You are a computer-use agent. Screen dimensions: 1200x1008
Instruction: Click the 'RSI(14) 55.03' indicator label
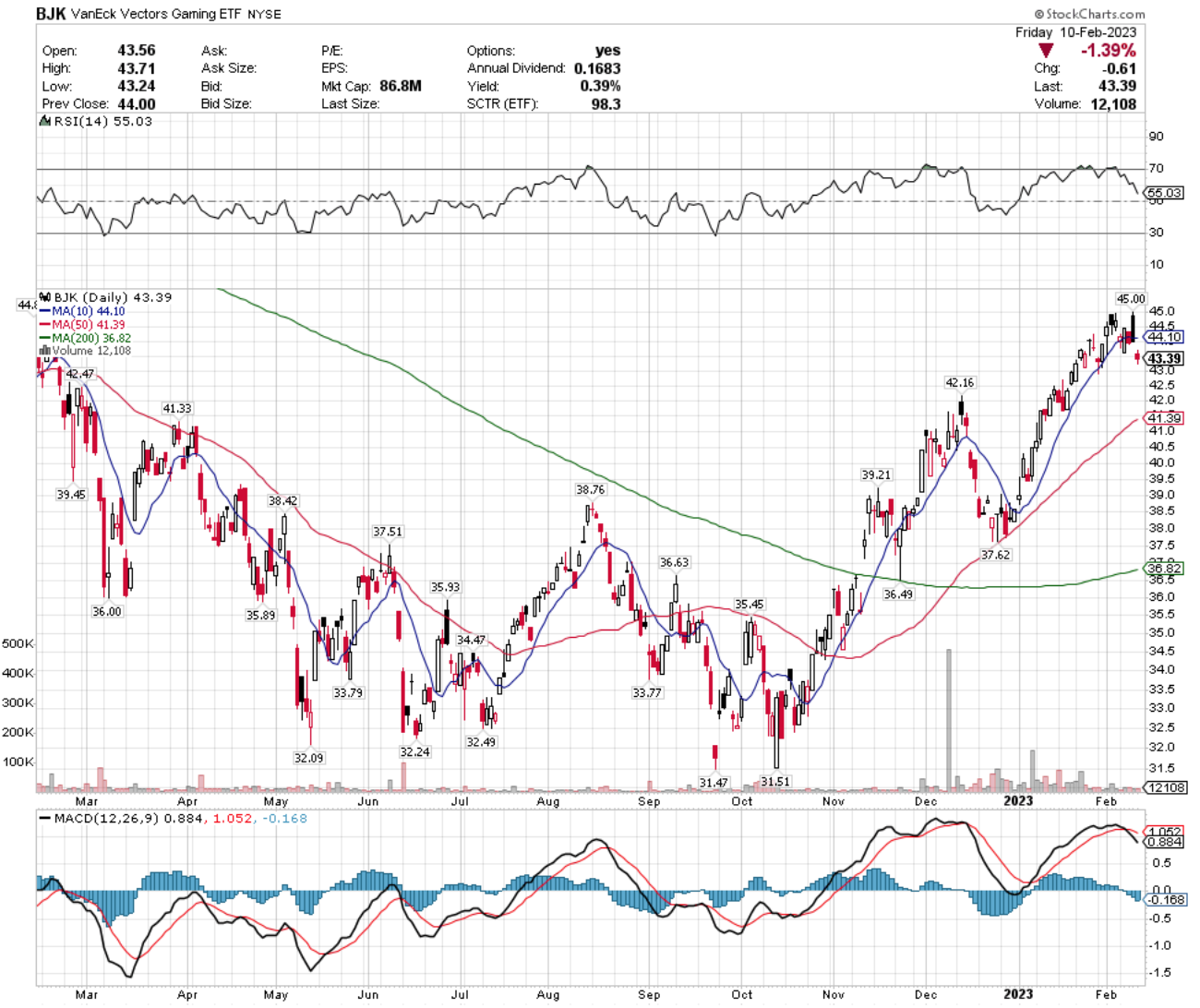pyautogui.click(x=102, y=121)
